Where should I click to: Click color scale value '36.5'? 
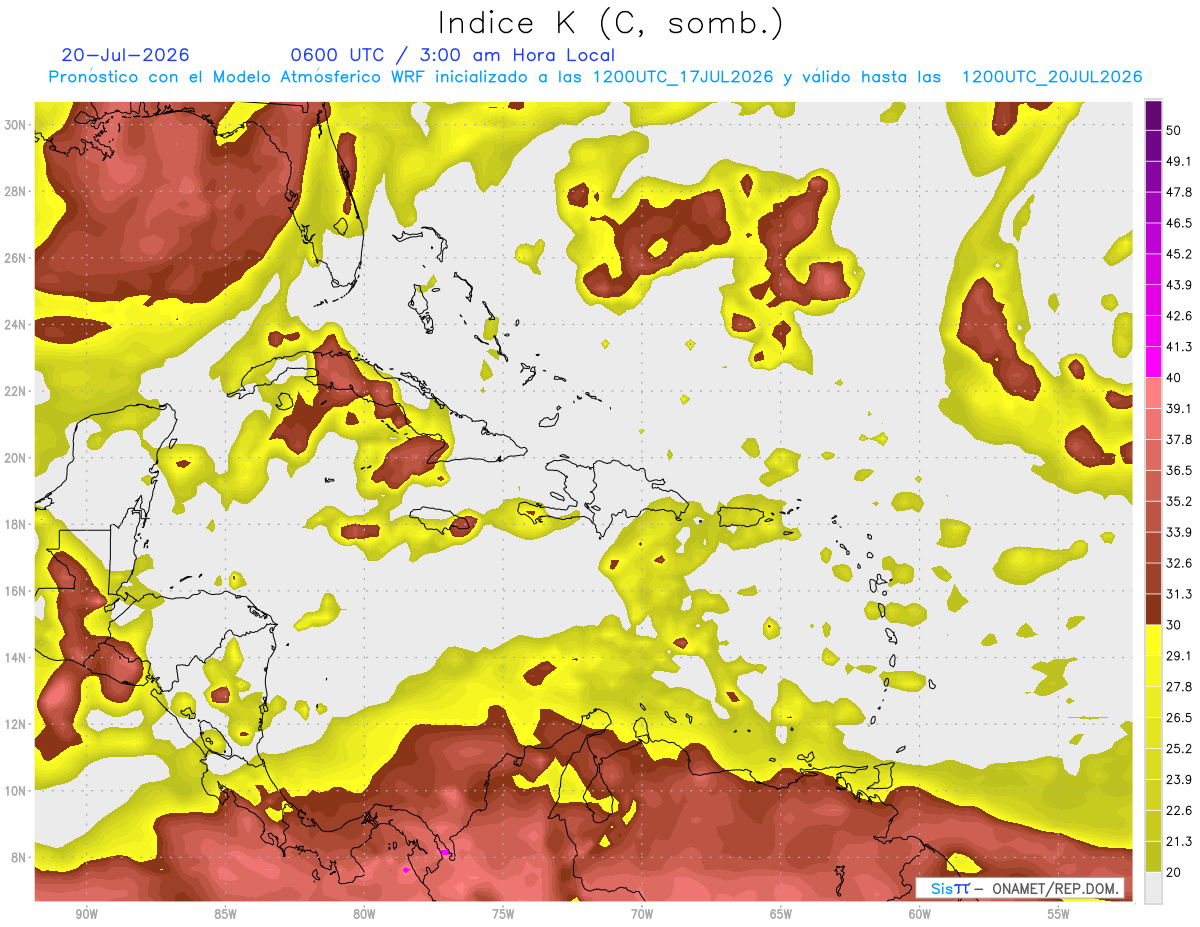(x=1178, y=470)
